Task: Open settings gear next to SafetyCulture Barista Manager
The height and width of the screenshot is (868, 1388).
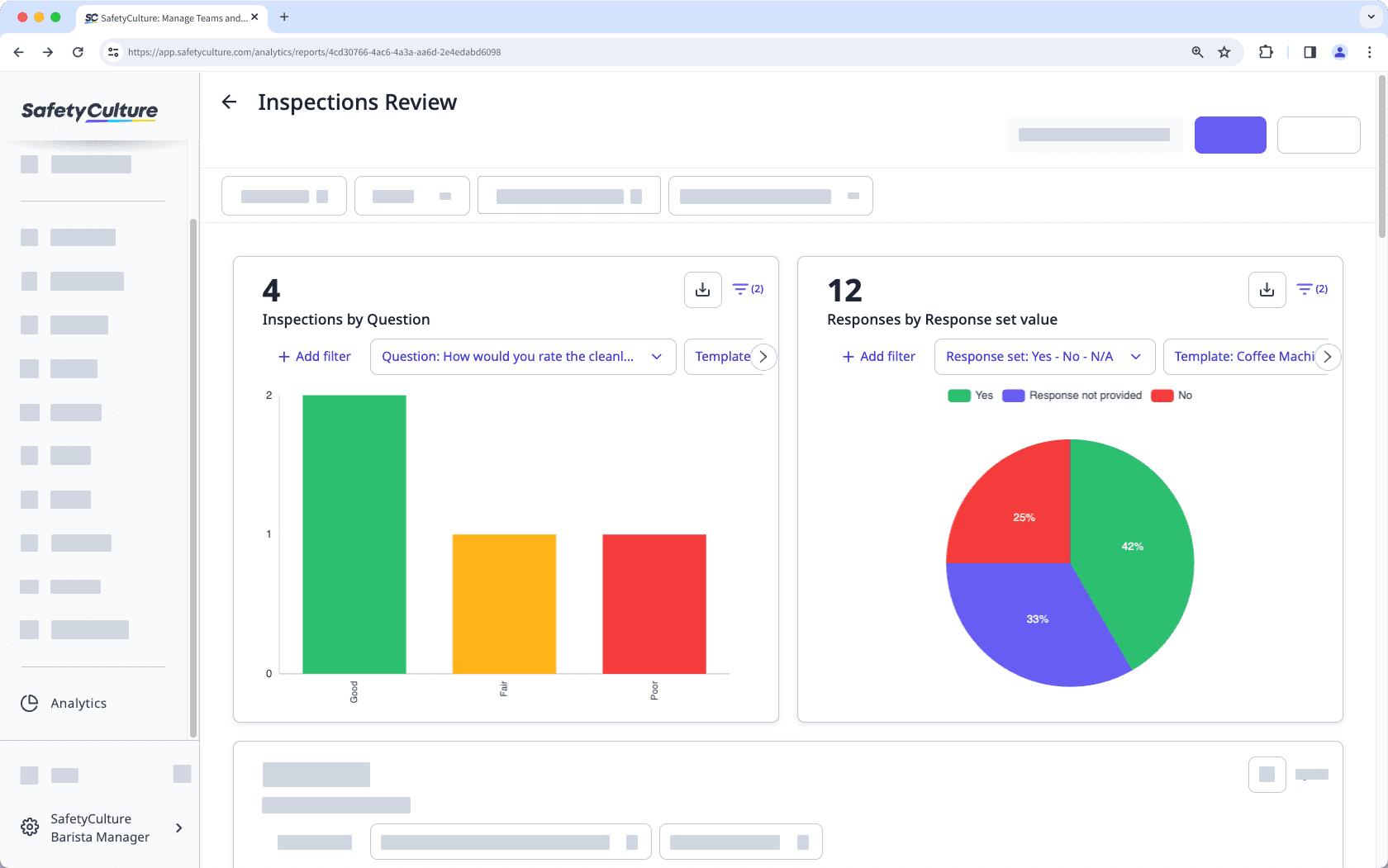Action: [x=29, y=827]
